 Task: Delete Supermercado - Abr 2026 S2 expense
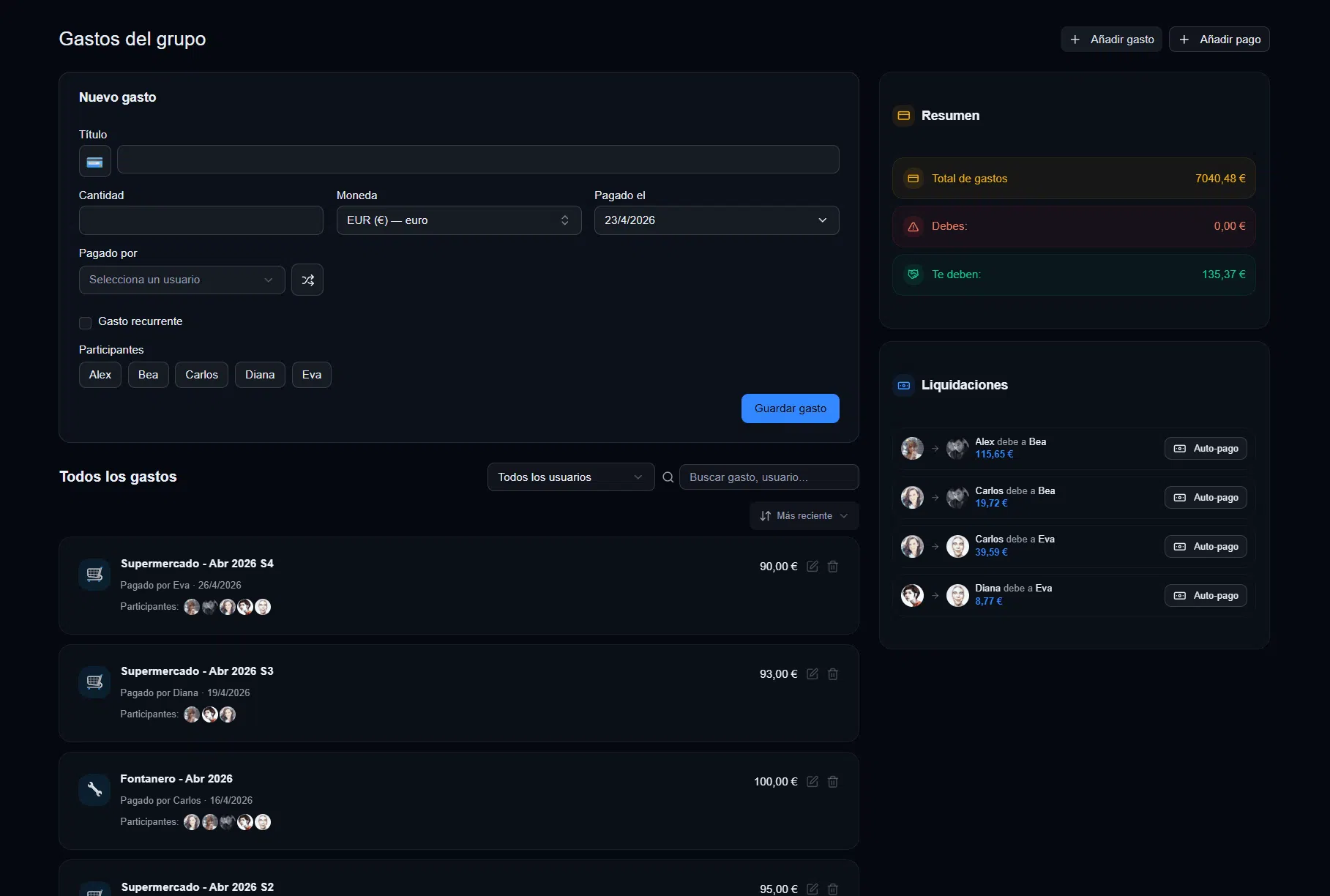pos(833,889)
